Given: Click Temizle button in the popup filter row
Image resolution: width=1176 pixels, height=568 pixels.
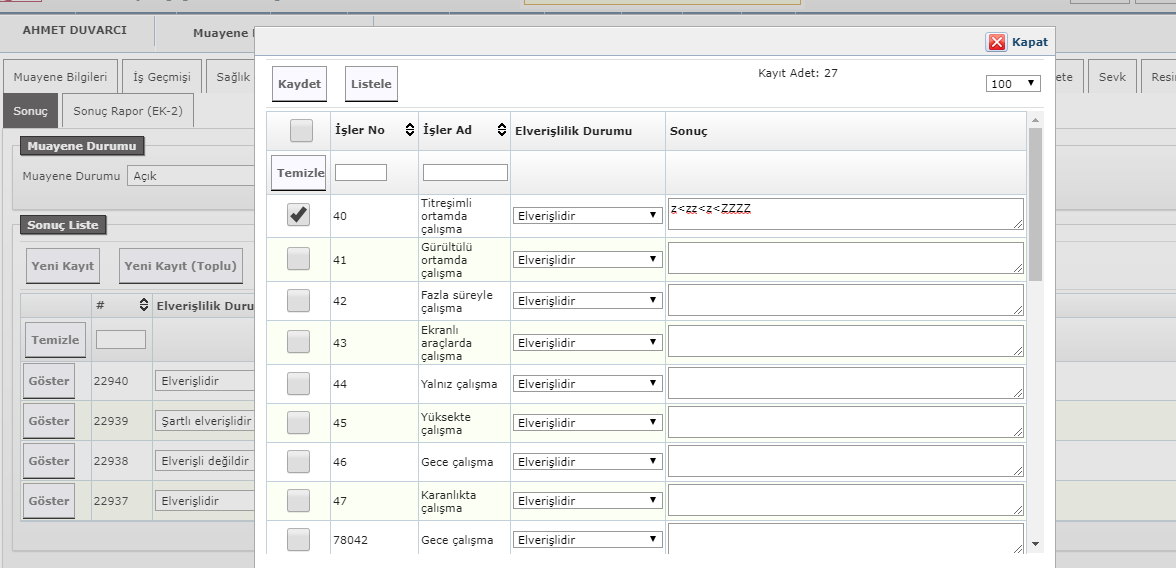Looking at the screenshot, I should tap(301, 173).
